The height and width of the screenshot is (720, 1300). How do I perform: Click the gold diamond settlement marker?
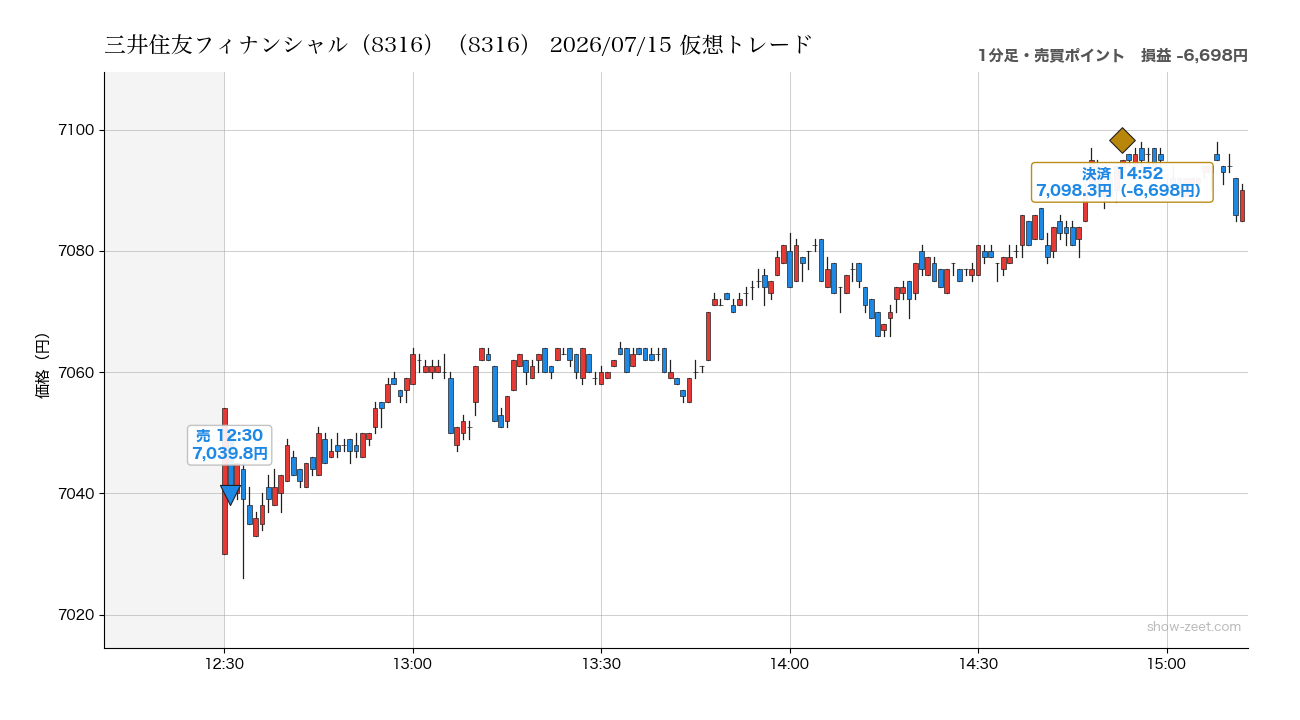click(1122, 140)
